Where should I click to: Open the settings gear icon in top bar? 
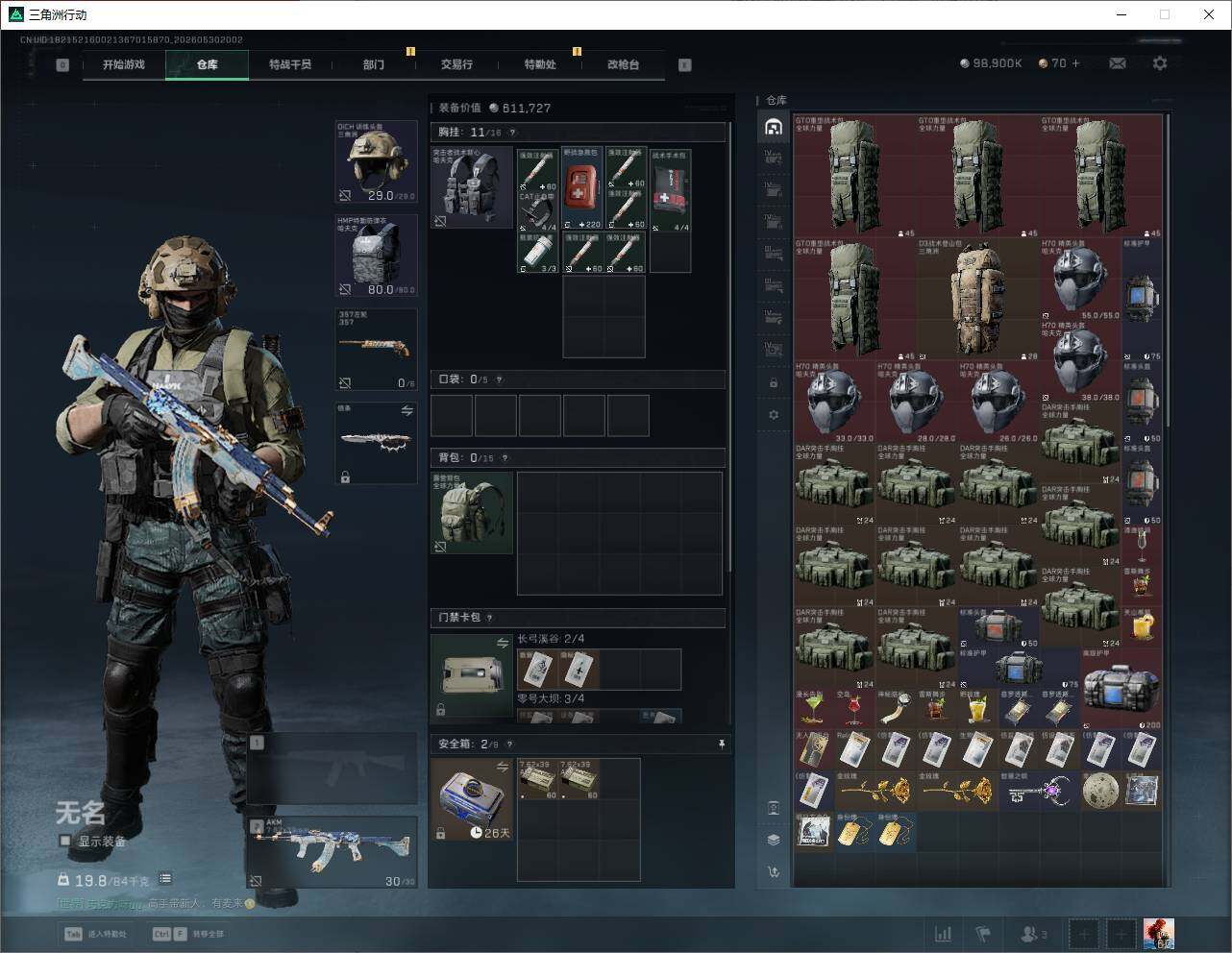pos(1160,63)
